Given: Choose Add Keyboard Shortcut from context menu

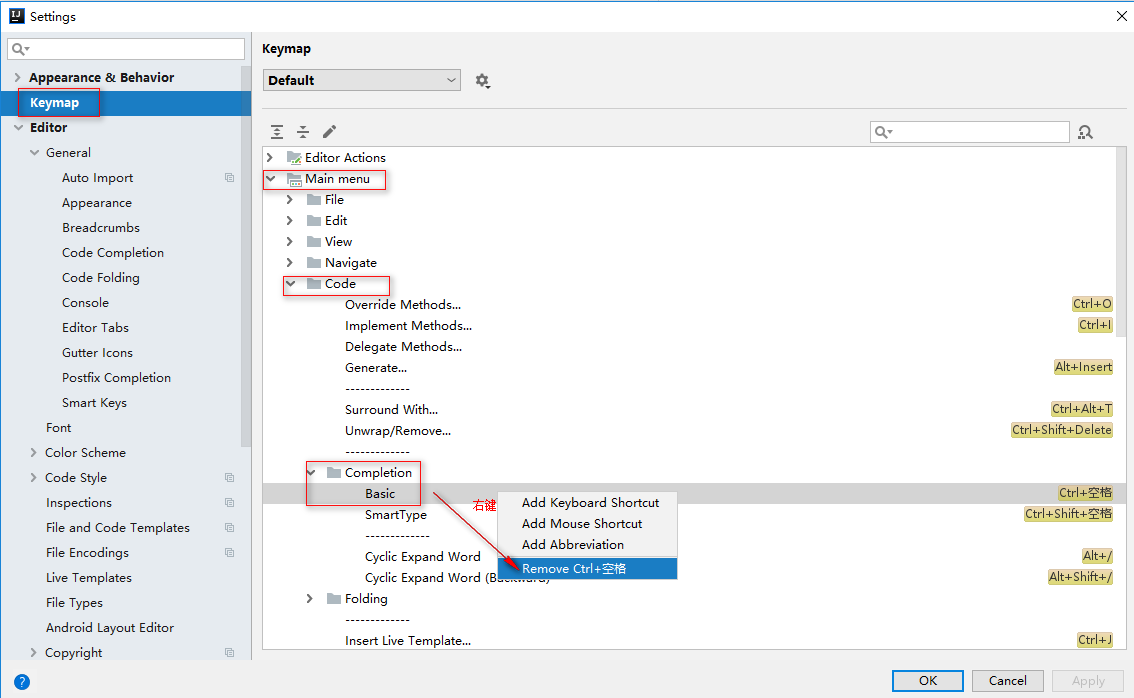Looking at the screenshot, I should 588,503.
